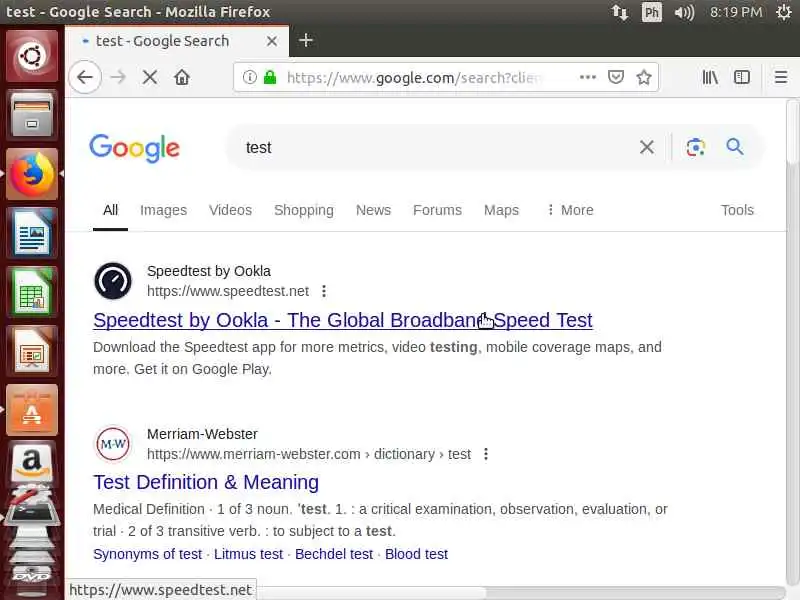Open the sound volume indicator
This screenshot has height=600, width=800.
coord(684,12)
